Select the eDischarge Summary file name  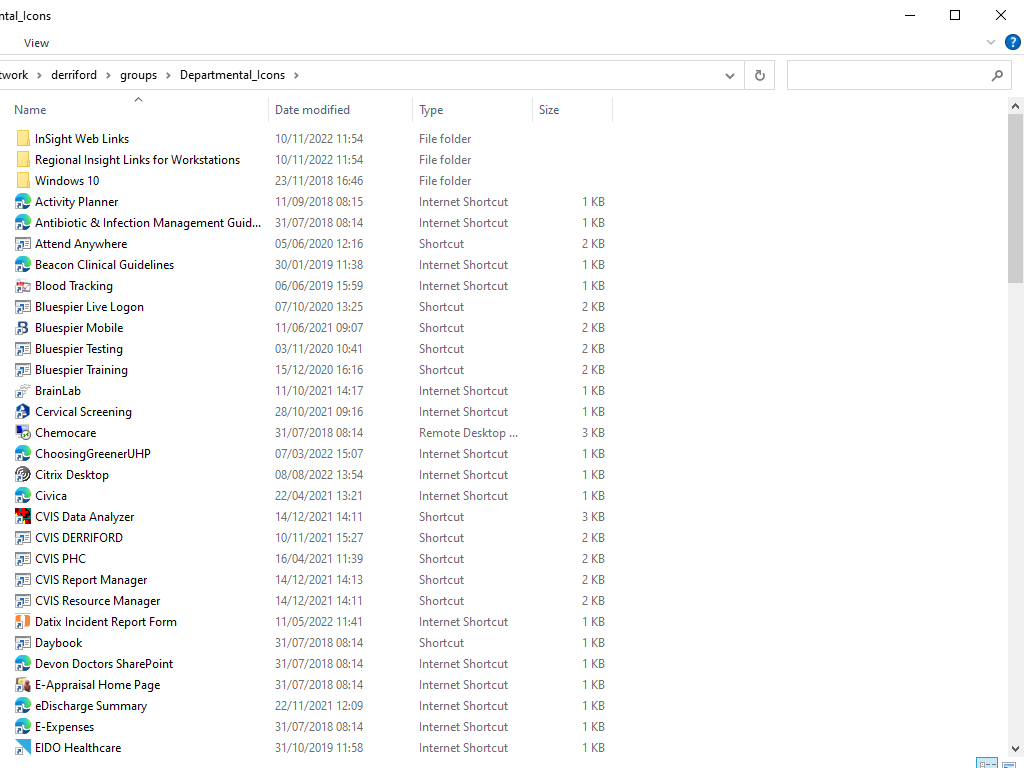91,706
